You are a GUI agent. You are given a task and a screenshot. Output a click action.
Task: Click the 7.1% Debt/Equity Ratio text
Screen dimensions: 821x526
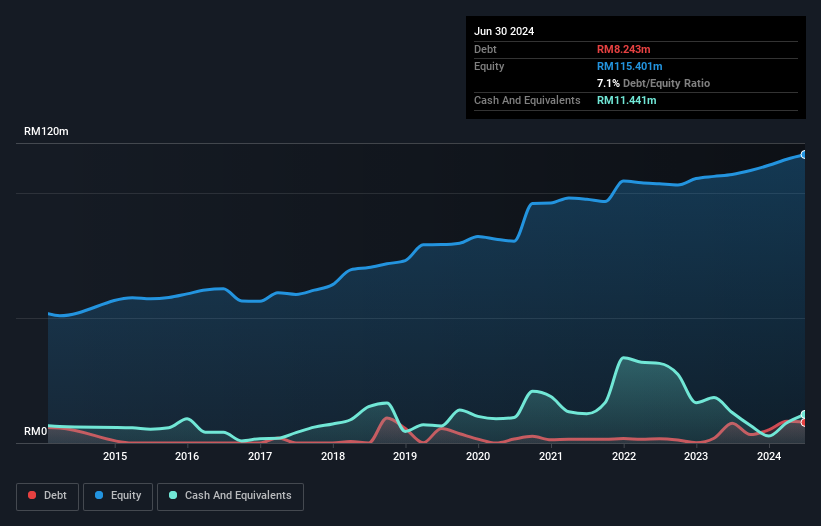(653, 83)
